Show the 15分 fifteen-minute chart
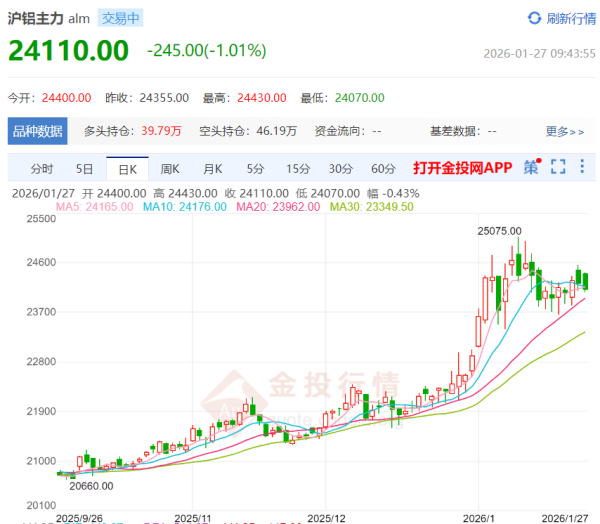The image size is (600, 524). 298,168
